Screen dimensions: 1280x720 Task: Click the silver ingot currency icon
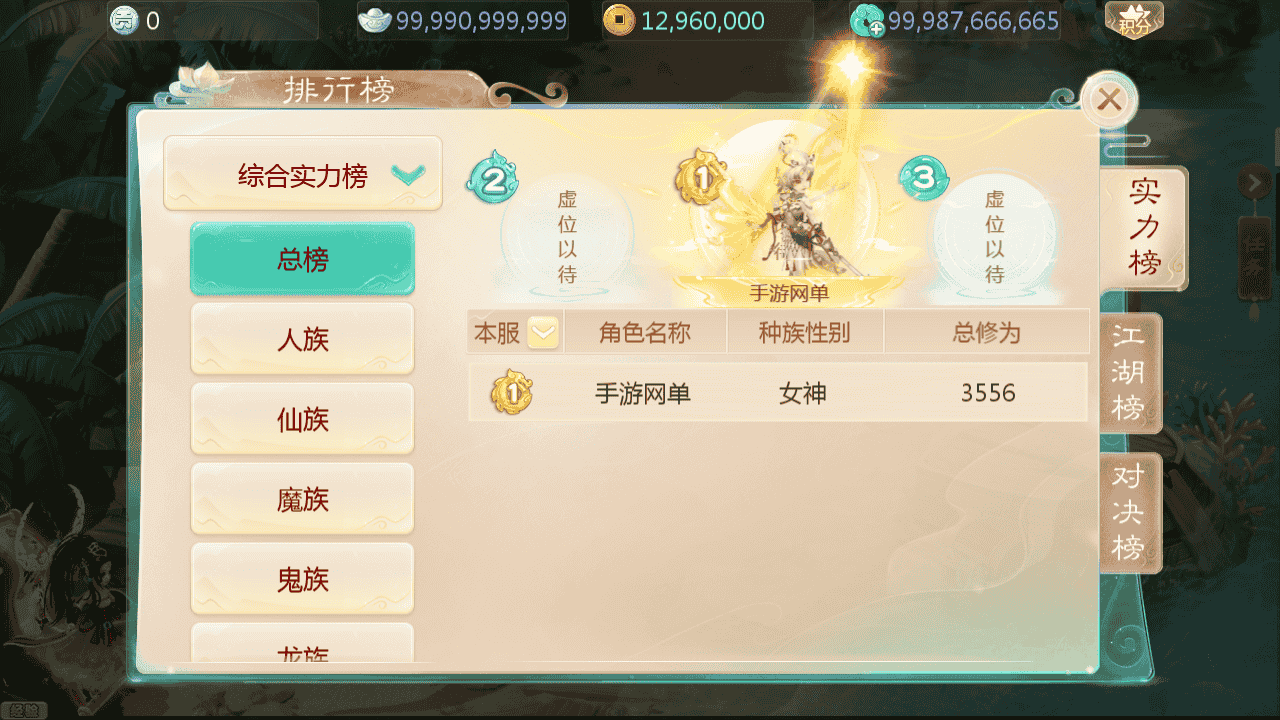pyautogui.click(x=374, y=20)
